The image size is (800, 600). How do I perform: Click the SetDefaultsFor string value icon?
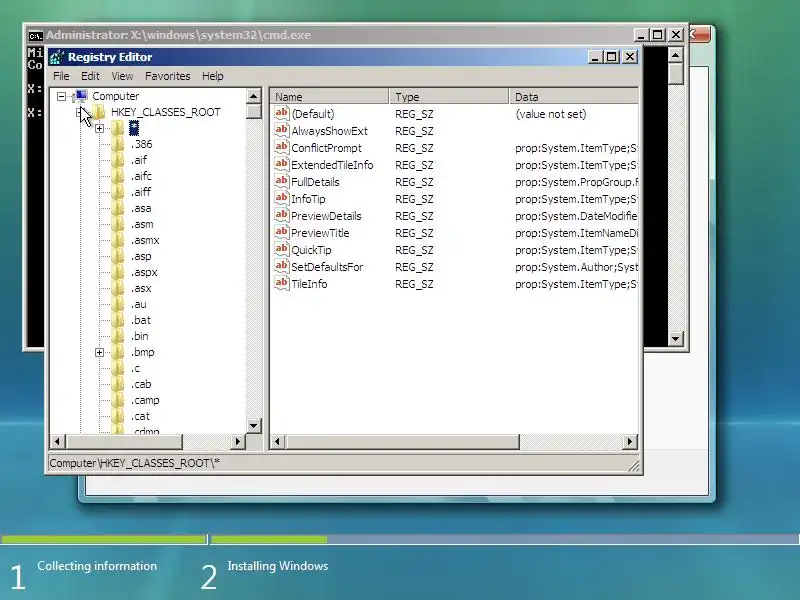coord(282,266)
